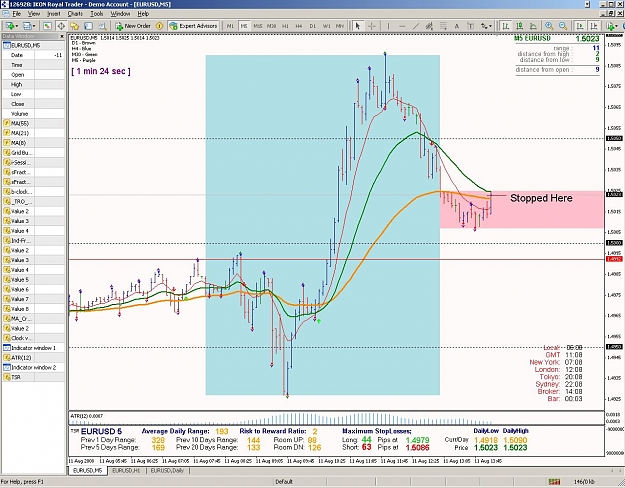Open the Terminal window icon
This screenshot has width=625, height=488.
[88, 26]
